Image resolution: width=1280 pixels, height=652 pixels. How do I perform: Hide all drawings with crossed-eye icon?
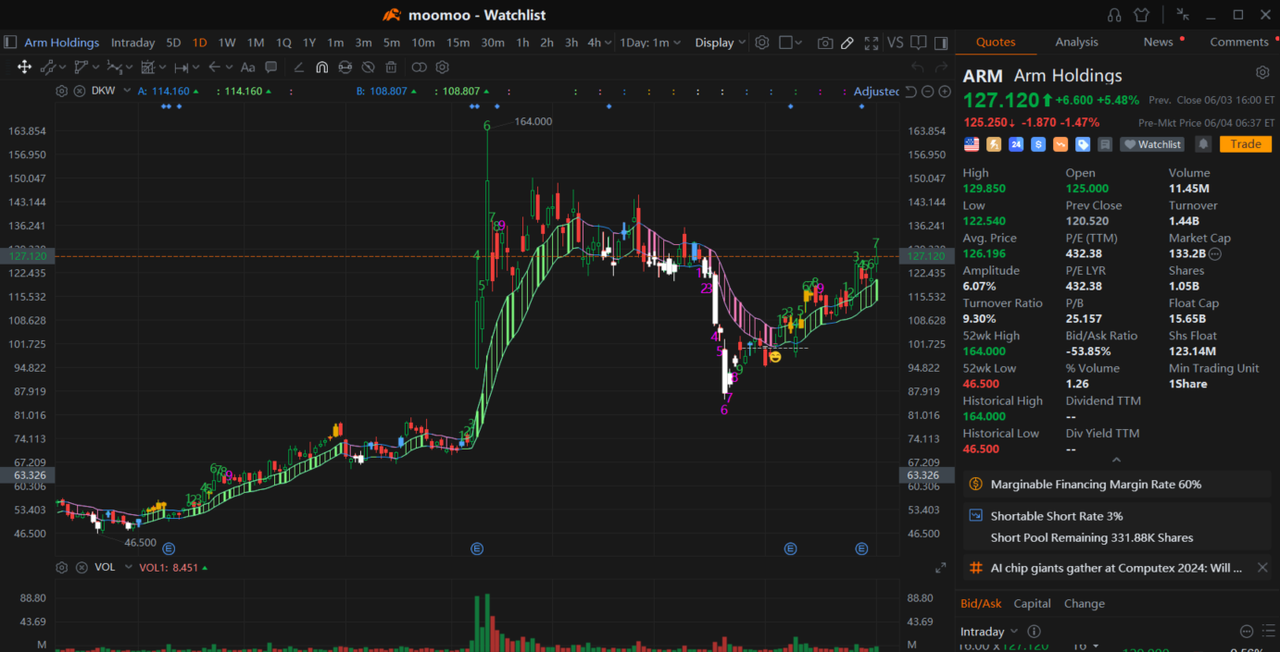(368, 67)
